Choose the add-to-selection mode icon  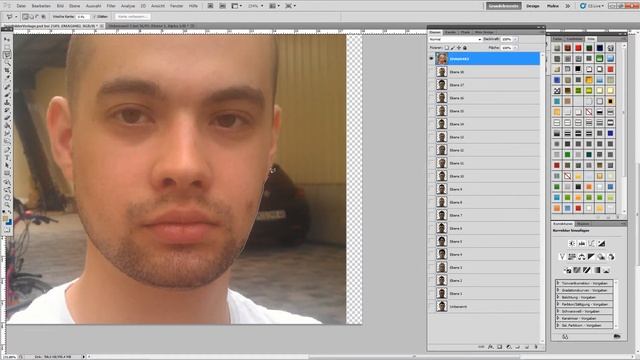click(31, 17)
